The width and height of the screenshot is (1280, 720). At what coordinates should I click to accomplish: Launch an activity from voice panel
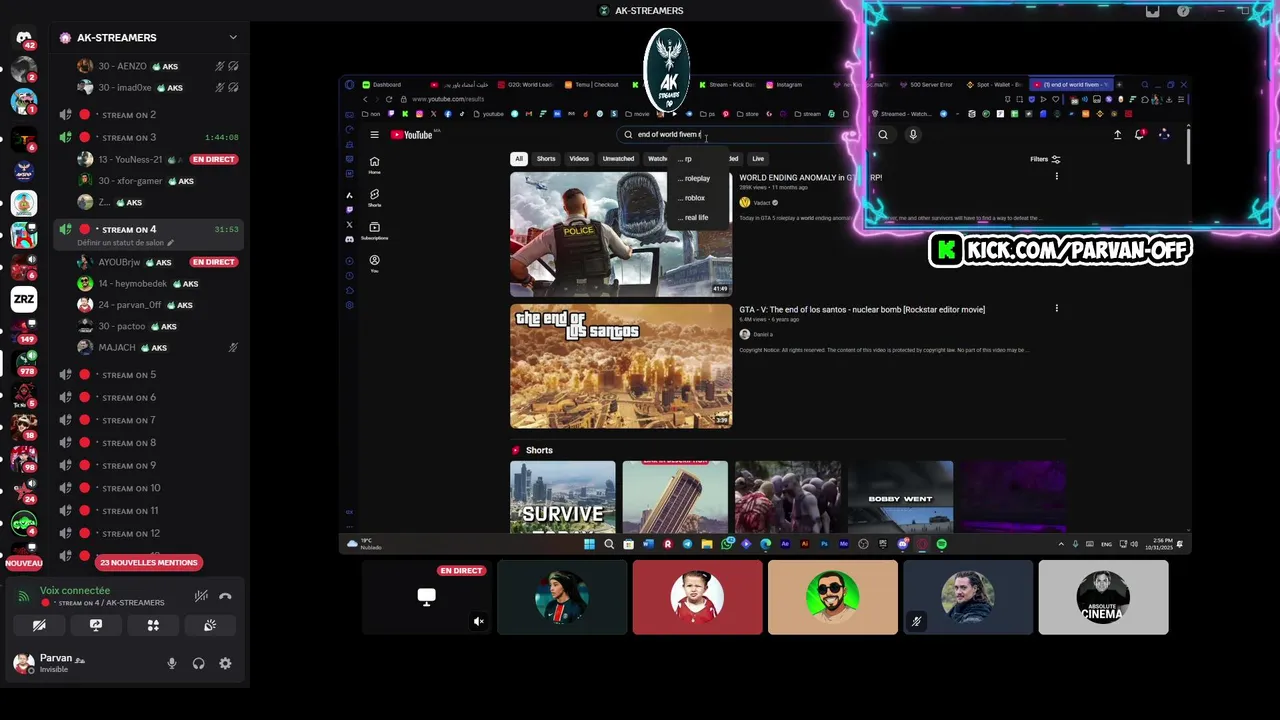[x=153, y=625]
